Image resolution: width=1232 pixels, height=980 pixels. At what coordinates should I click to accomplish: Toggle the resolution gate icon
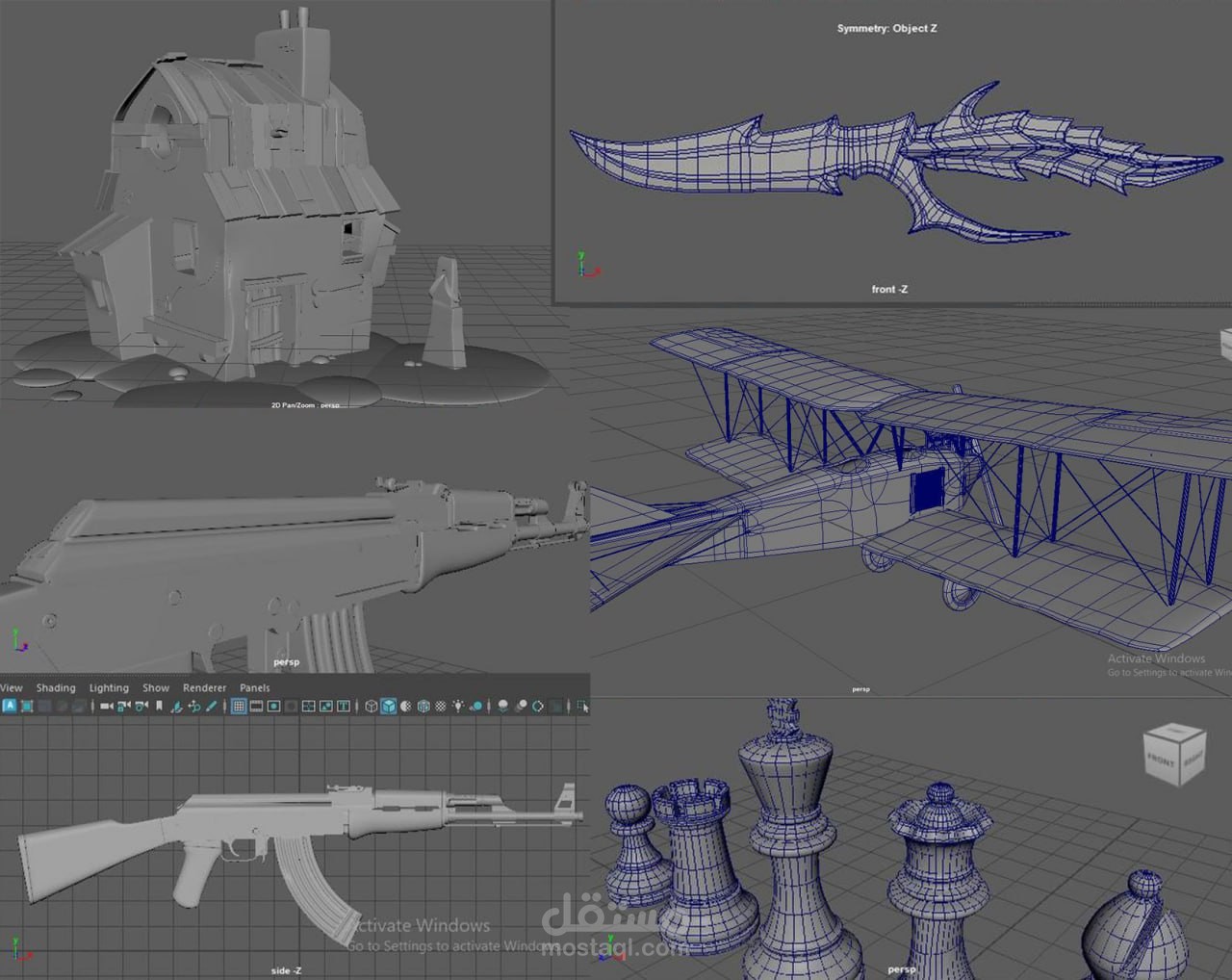(272, 706)
